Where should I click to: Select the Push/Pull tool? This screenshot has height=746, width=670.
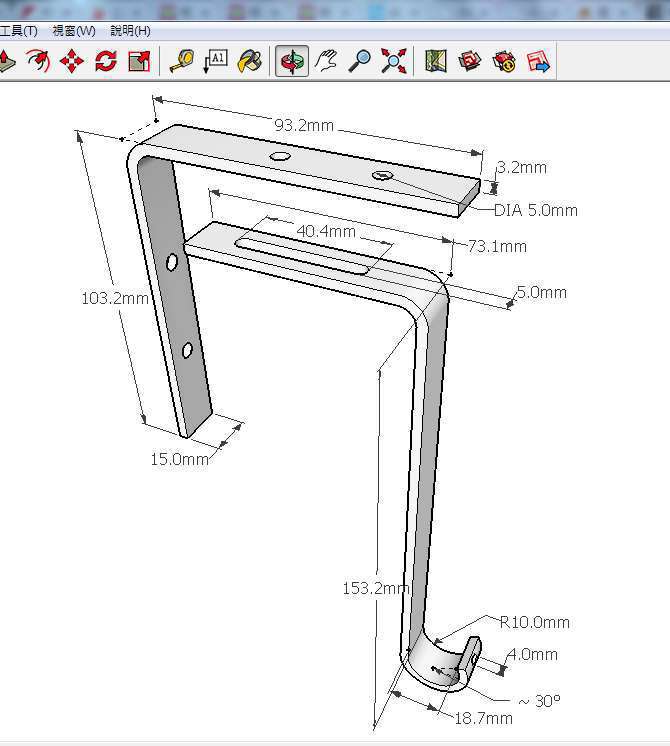[7, 61]
